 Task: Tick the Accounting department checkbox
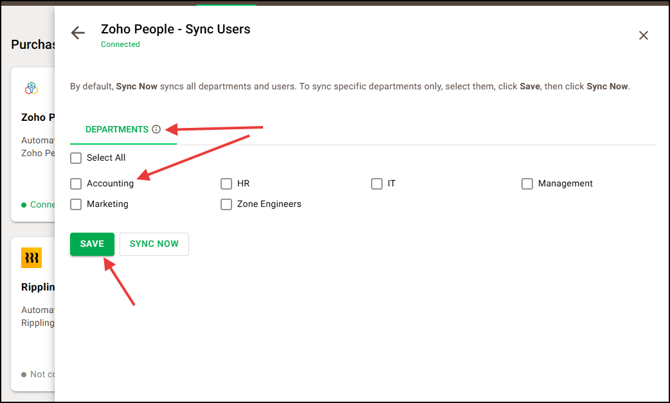click(76, 184)
